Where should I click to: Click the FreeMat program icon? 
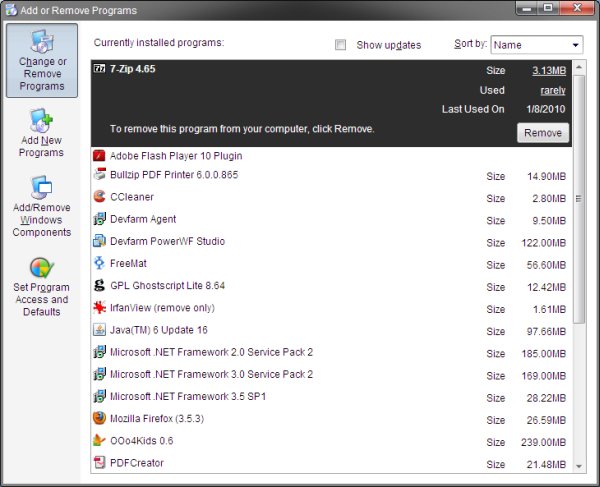tap(99, 263)
